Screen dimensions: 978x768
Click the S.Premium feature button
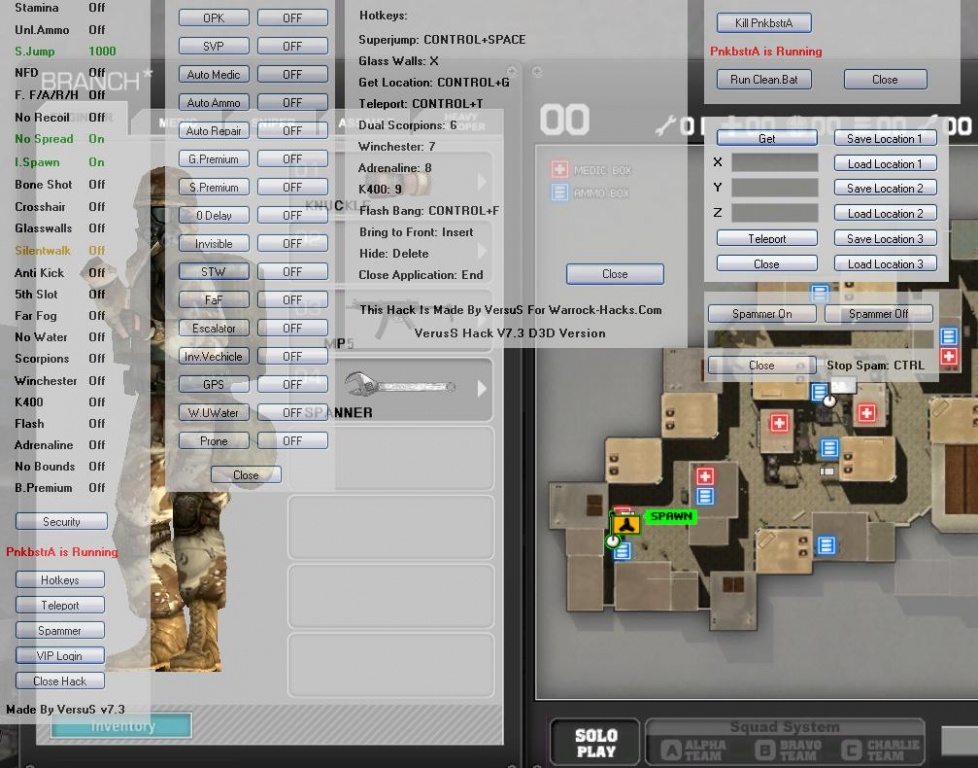214,187
